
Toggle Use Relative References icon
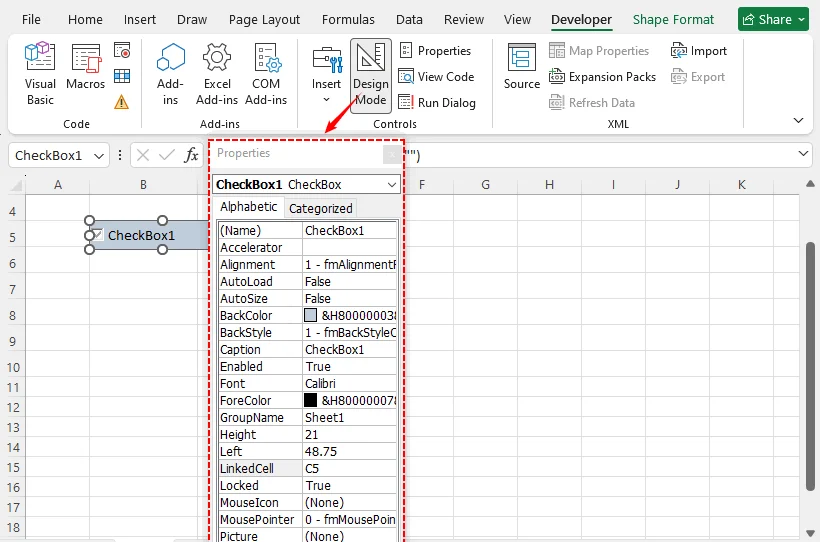[122, 76]
